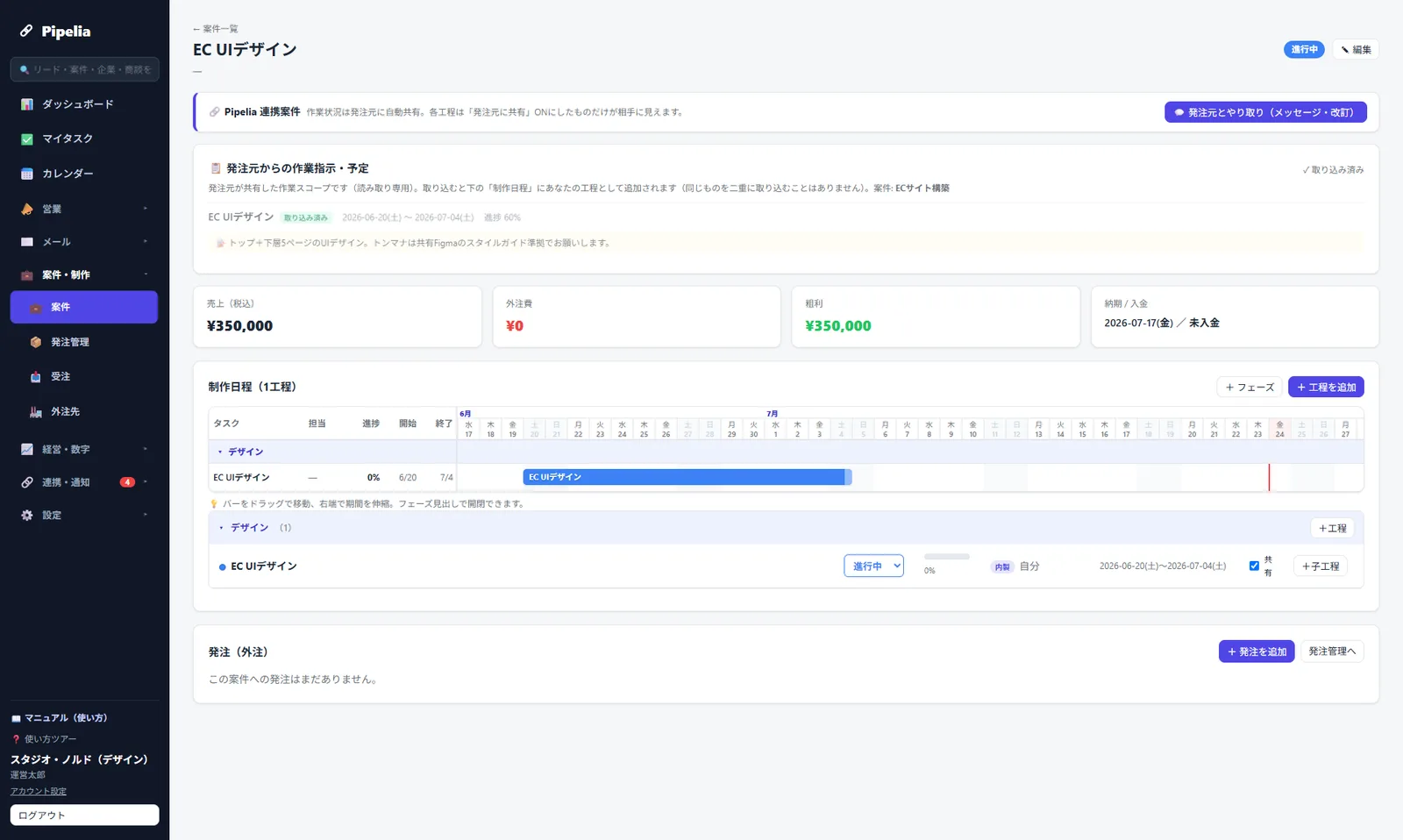The width and height of the screenshot is (1403, 840).
Task: Open the マニュアル（使い方） link
Action: click(59, 718)
